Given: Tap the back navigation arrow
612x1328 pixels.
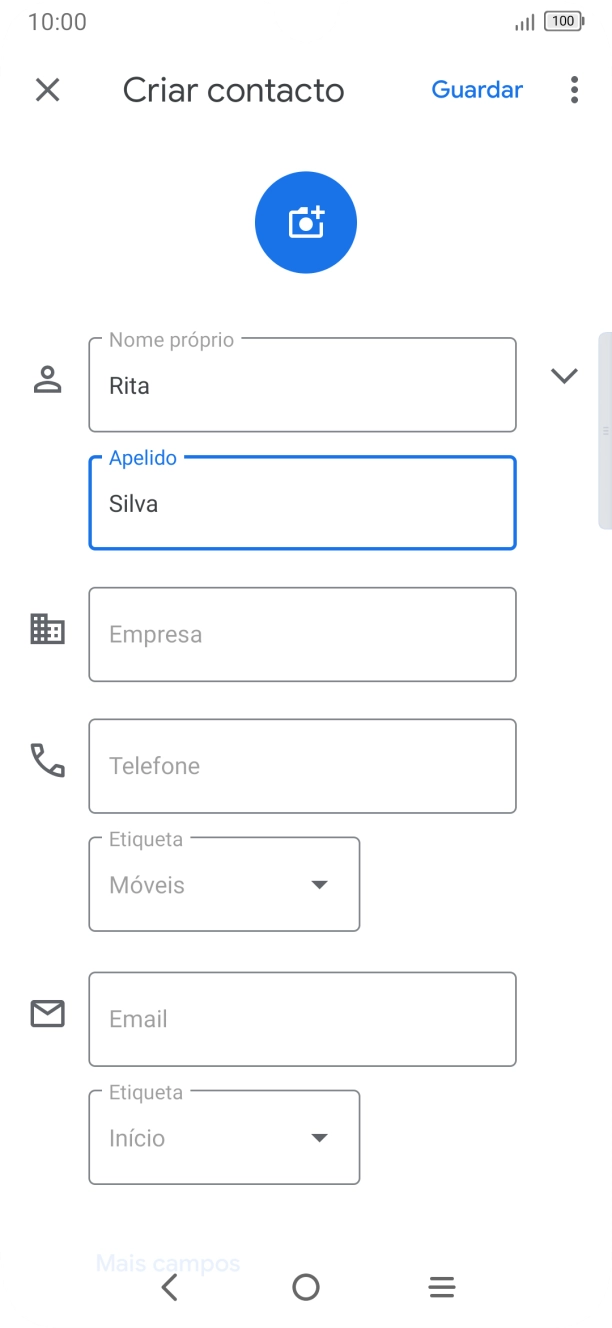Looking at the screenshot, I should pyautogui.click(x=169, y=1287).
